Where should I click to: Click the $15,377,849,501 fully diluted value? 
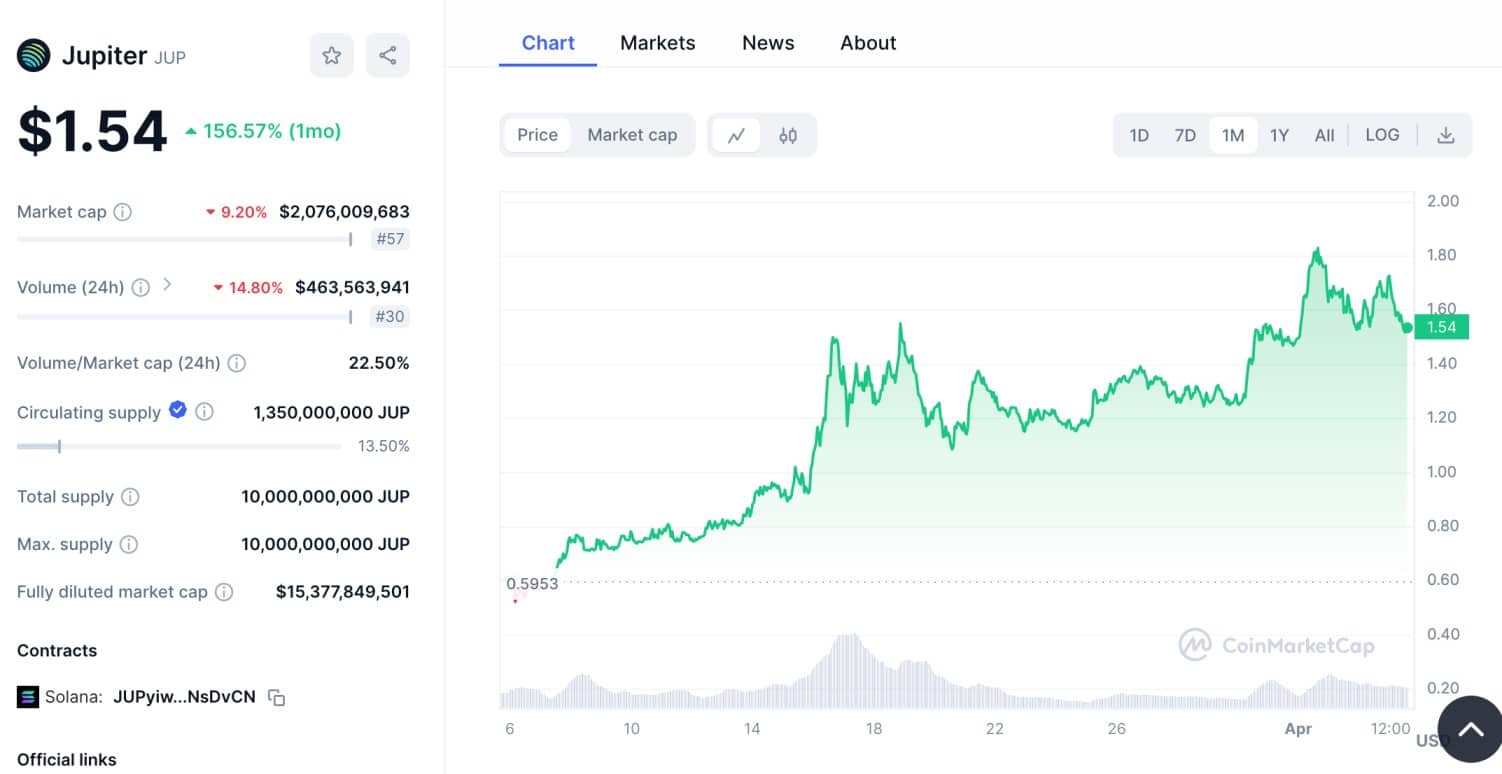pyautogui.click(x=343, y=592)
